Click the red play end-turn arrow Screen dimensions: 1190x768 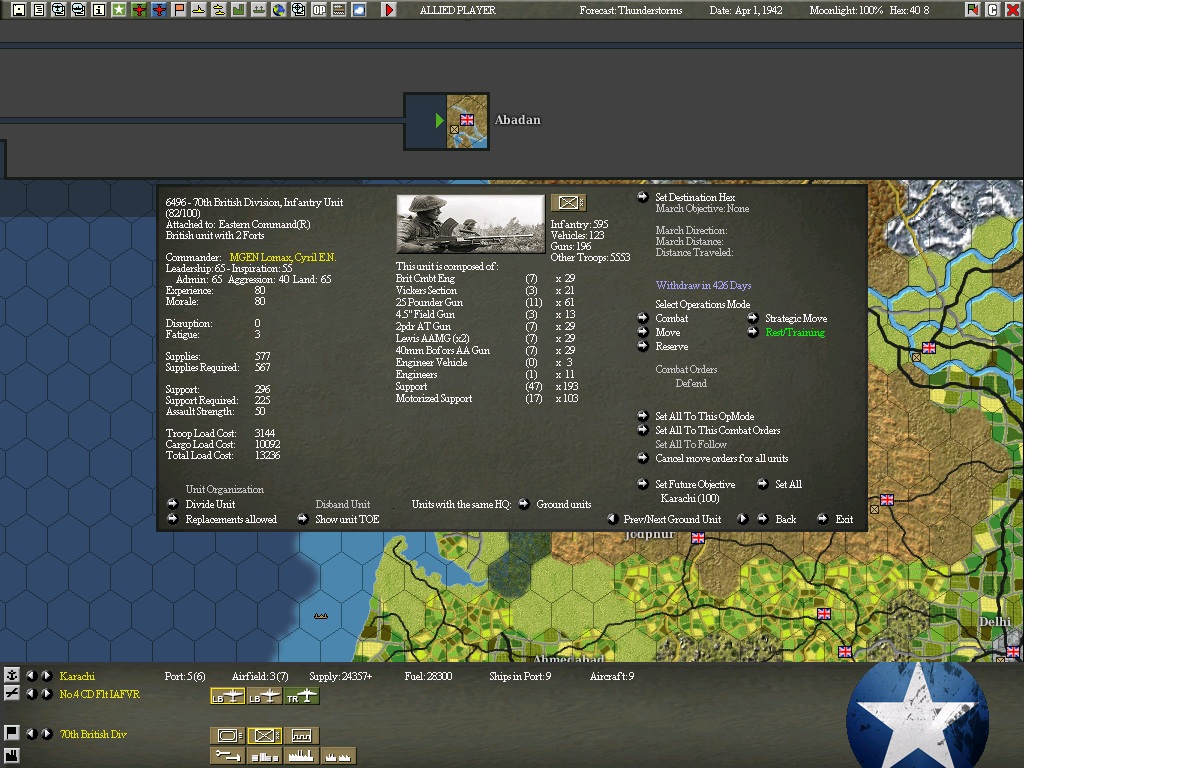click(389, 10)
